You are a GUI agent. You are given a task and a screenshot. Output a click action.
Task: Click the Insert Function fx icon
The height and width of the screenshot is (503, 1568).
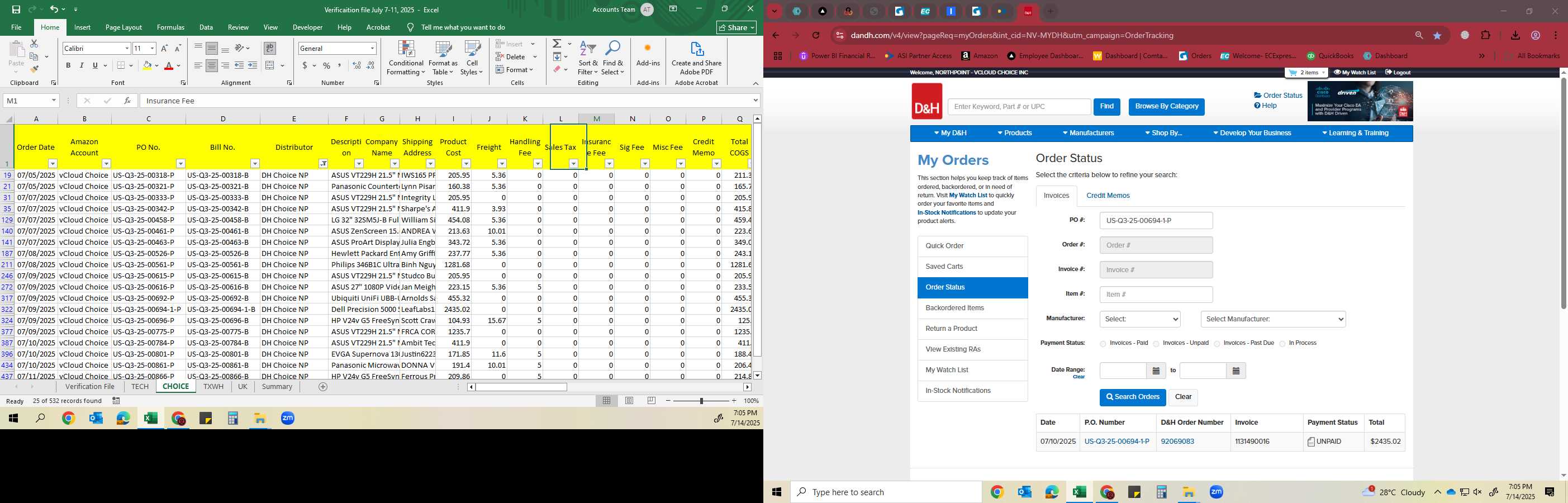127,101
